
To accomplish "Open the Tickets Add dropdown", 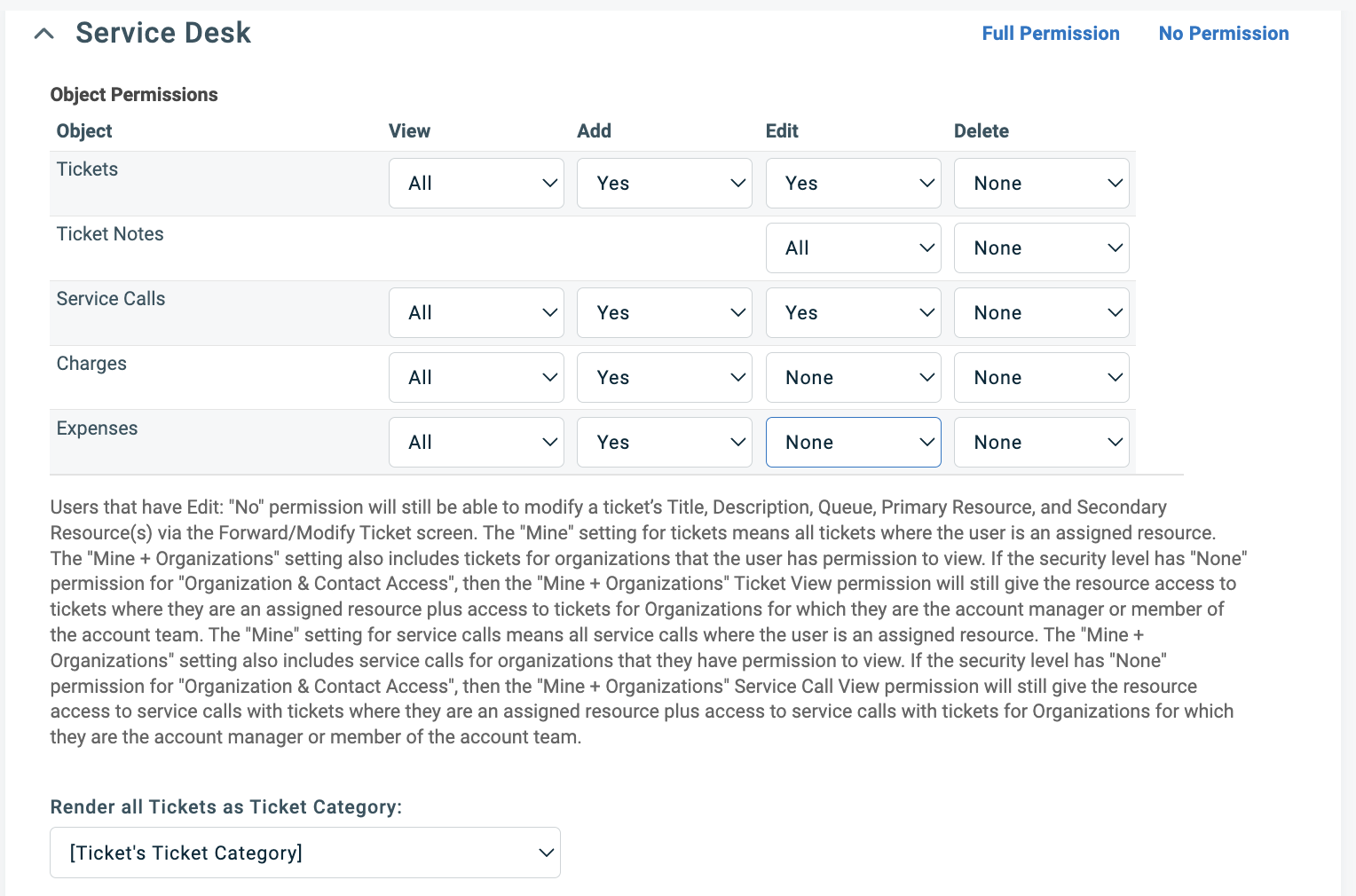I will (x=664, y=183).
